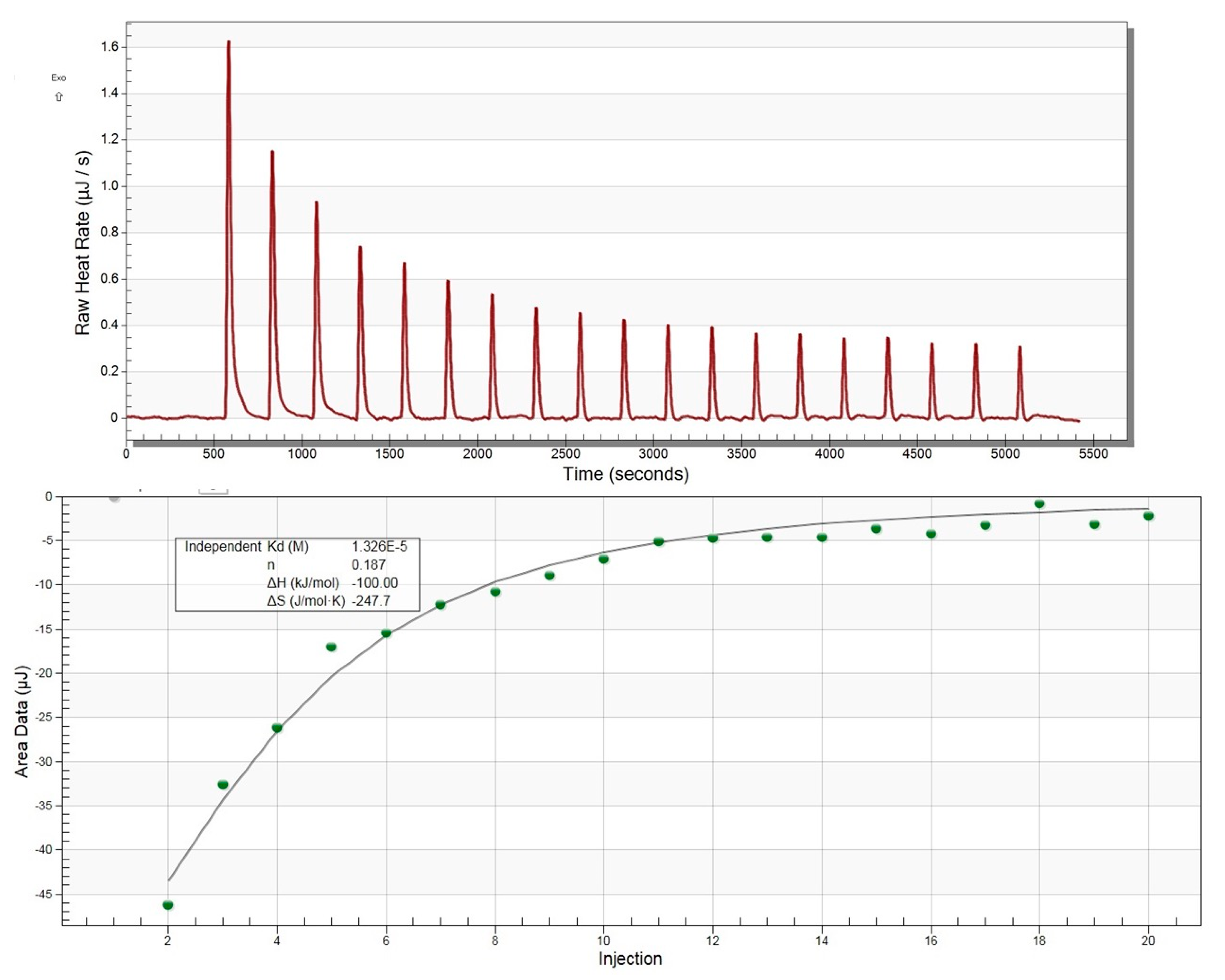Click the n value '0.187'
The width and height of the screenshot is (1225, 980).
[369, 565]
